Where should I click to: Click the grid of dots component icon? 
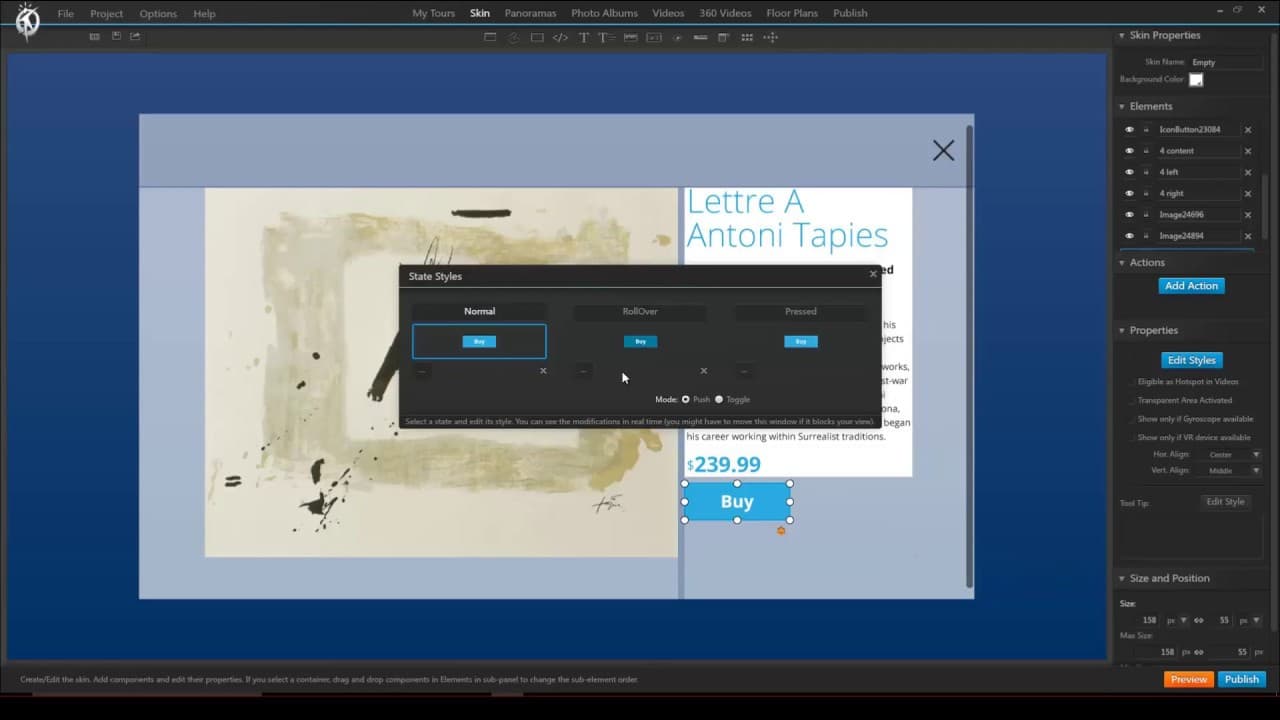click(747, 37)
